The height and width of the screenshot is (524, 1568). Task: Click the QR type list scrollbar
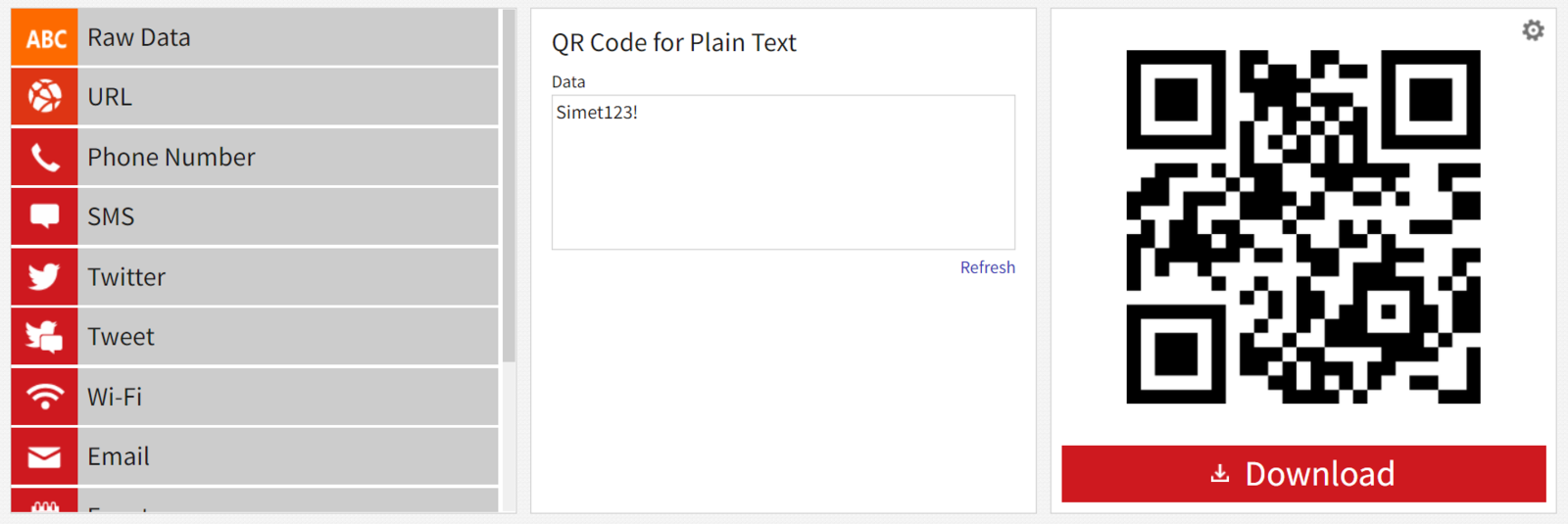click(x=509, y=186)
